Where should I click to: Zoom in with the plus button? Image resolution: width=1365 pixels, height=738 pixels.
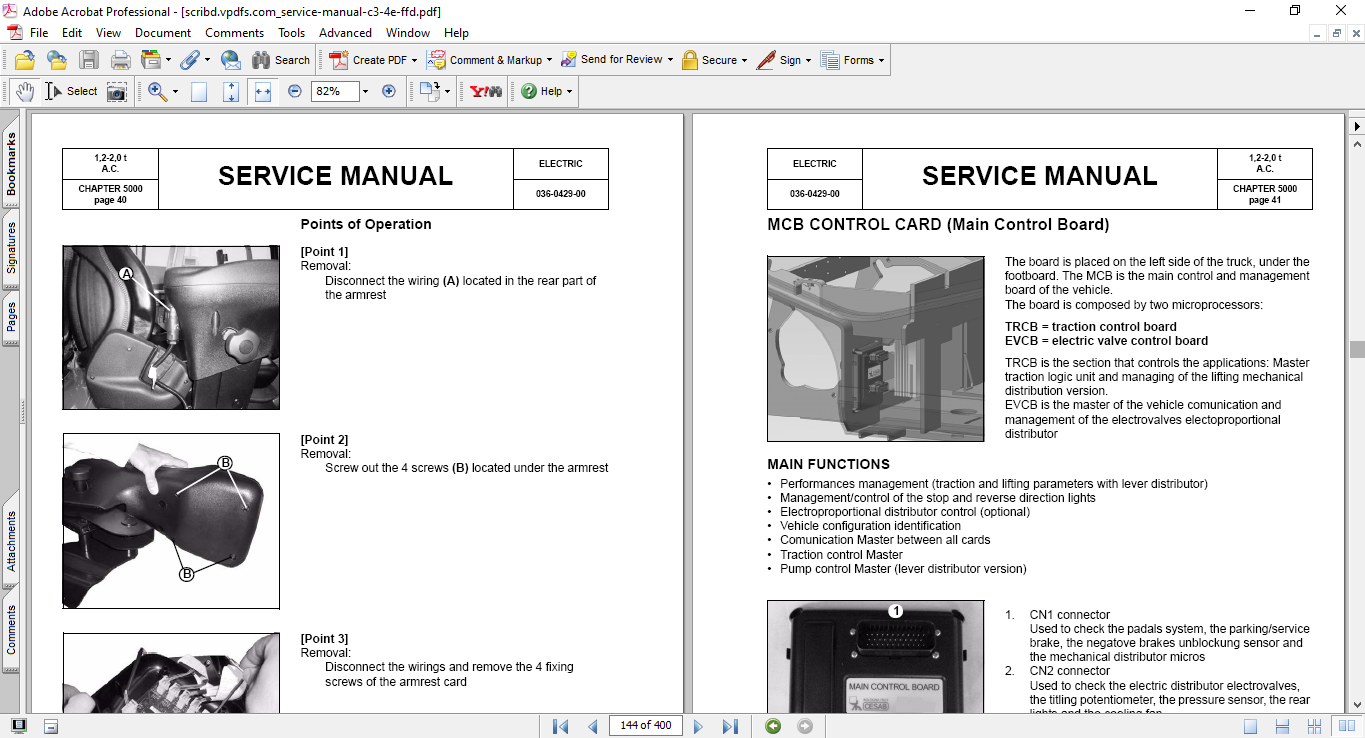coord(389,91)
